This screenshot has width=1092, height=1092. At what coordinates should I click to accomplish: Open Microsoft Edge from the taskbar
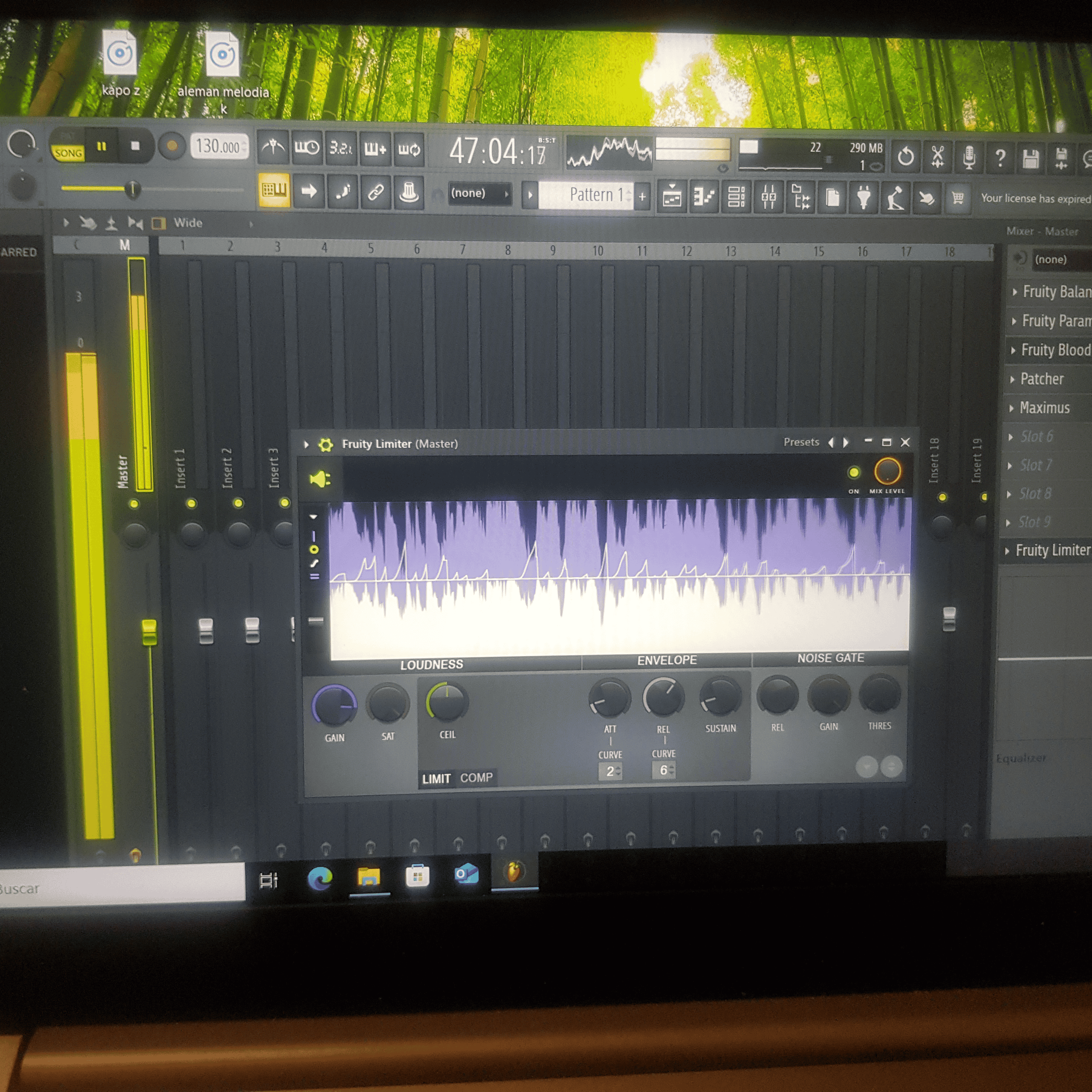320,878
